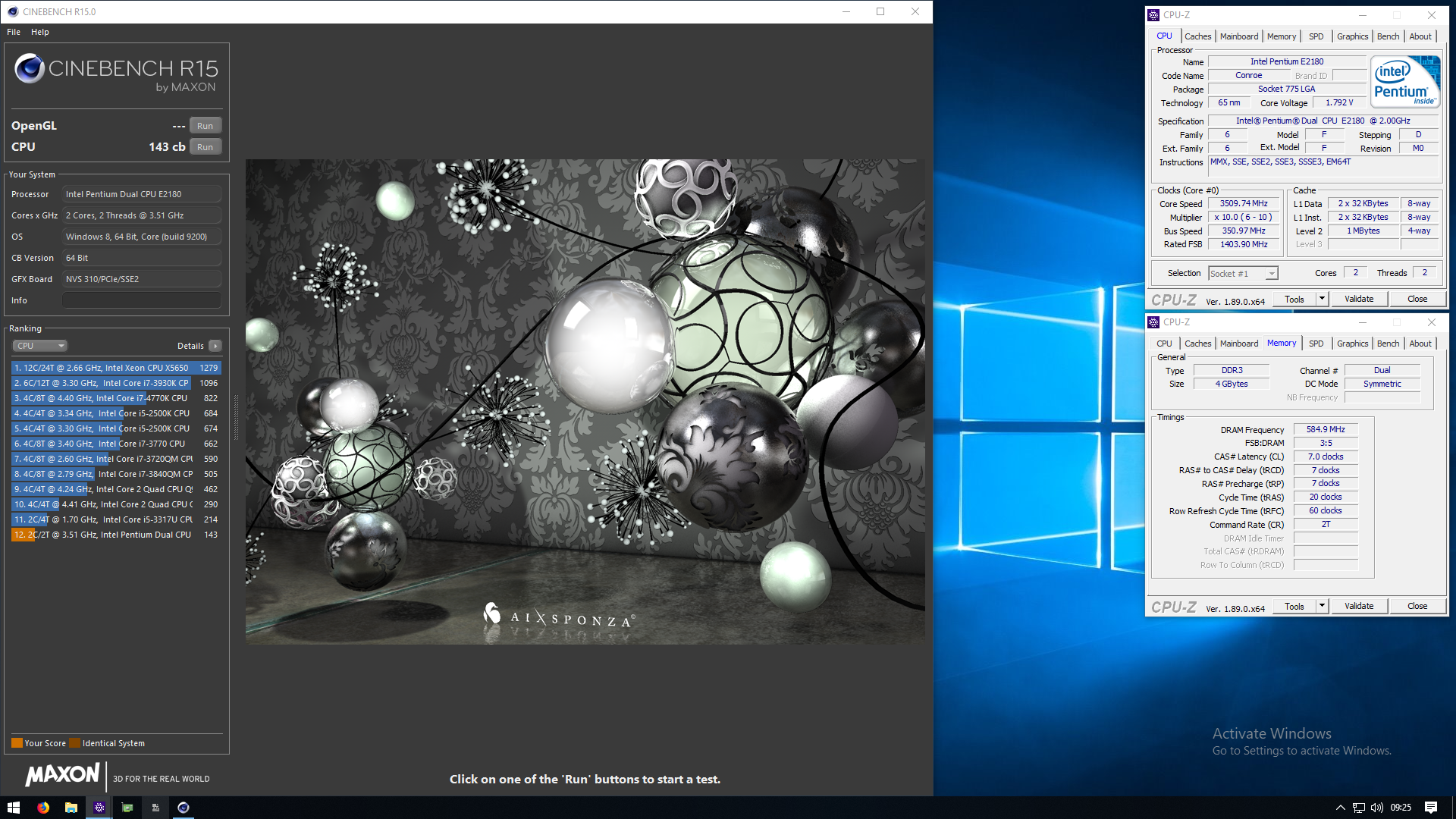Click the Cinebench title bar icon
Image resolution: width=1456 pixels, height=819 pixels.
[x=12, y=11]
